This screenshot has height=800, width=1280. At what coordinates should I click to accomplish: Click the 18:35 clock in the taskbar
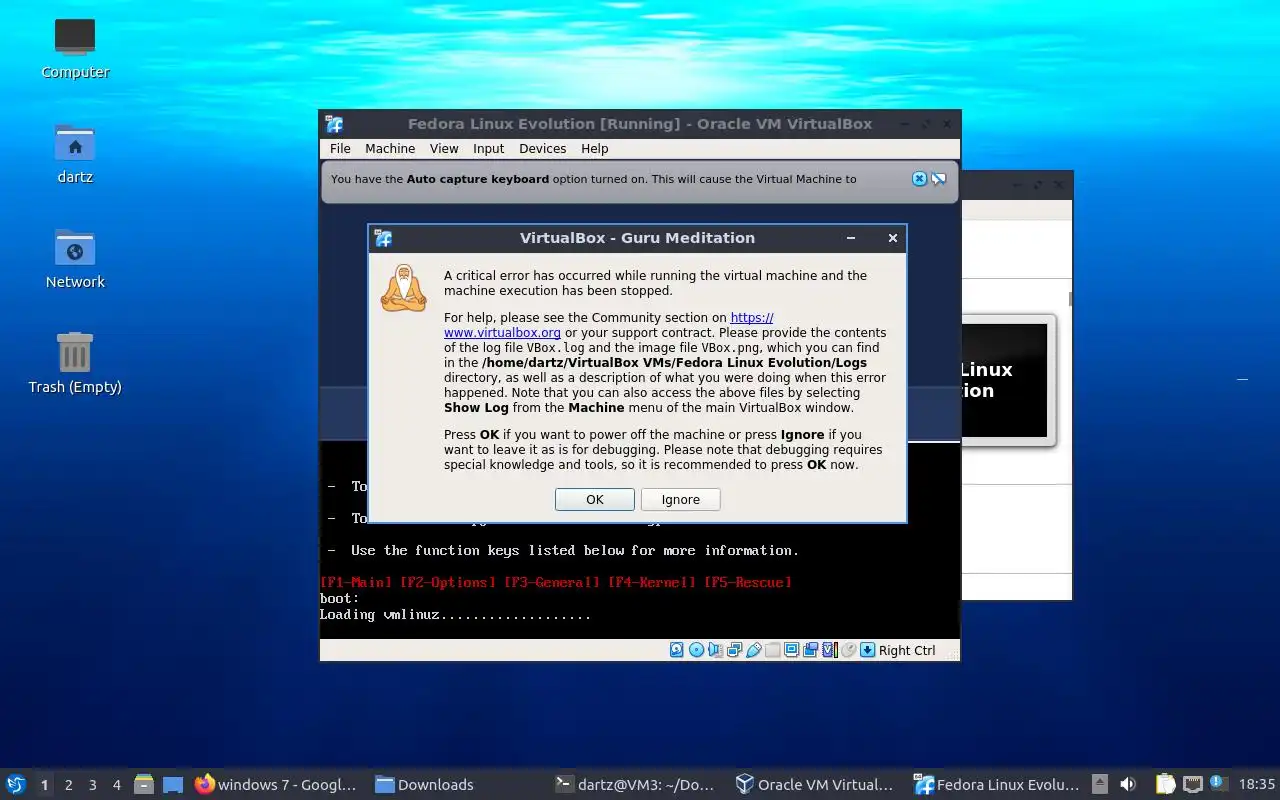[x=1256, y=785]
